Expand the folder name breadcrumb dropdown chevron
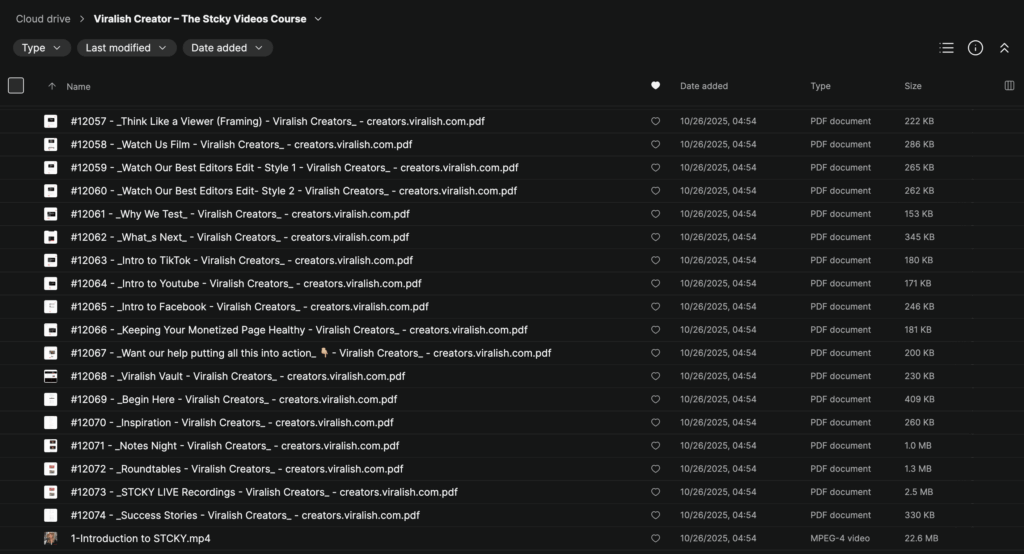 (318, 19)
